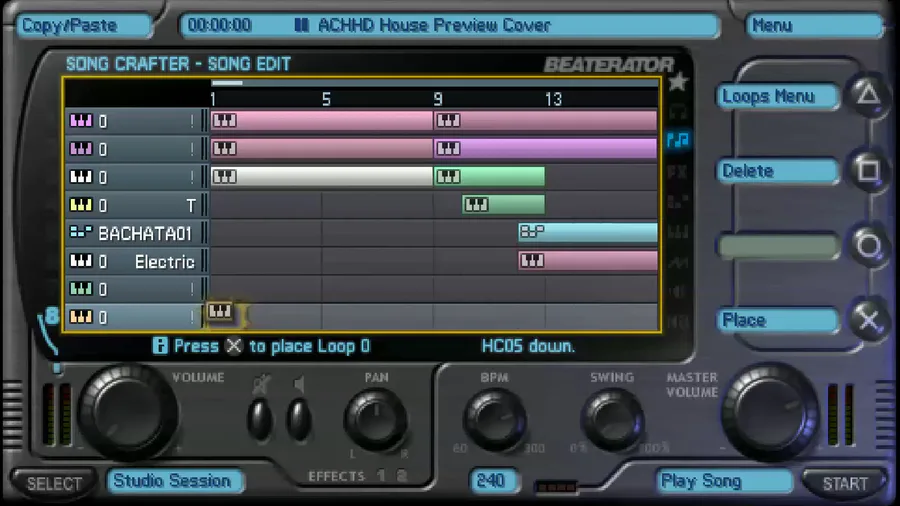
Task: Click the white keyboard icon of track three
Action: point(81,177)
